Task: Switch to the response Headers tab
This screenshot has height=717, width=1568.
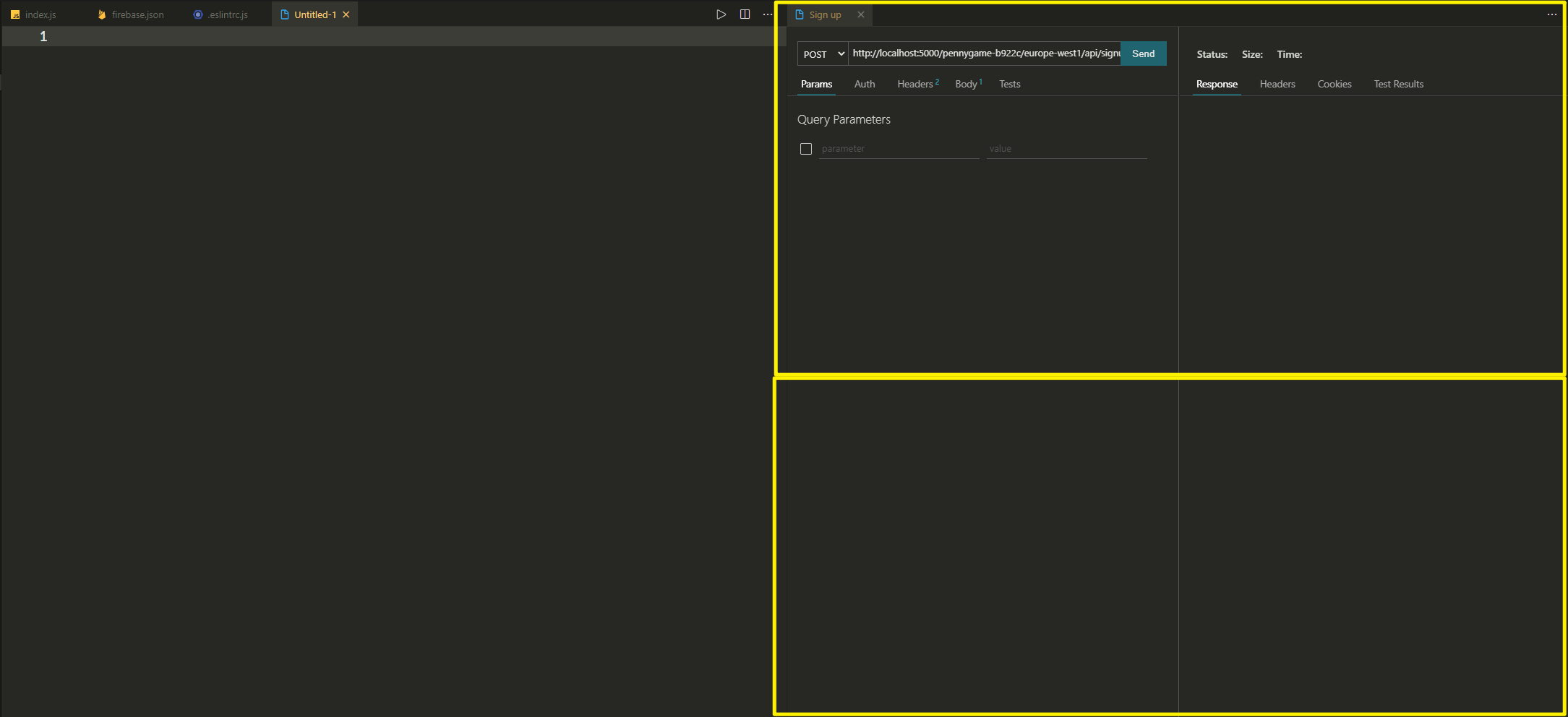Action: tap(1277, 84)
